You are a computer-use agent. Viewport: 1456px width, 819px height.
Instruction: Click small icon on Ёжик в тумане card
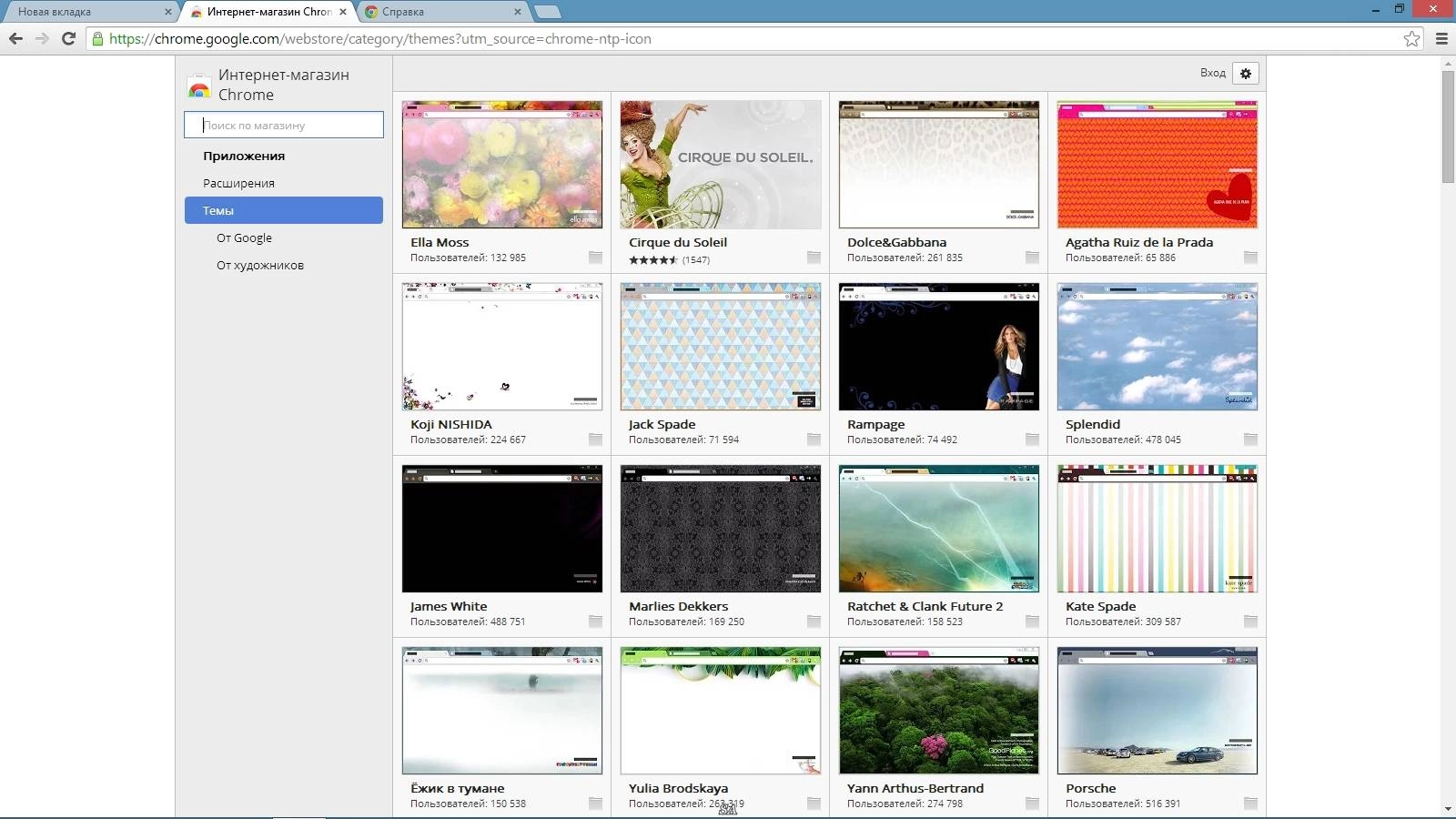(595, 804)
